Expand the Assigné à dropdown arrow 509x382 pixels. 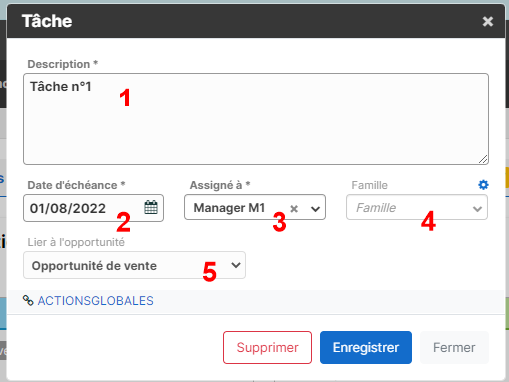(x=315, y=209)
